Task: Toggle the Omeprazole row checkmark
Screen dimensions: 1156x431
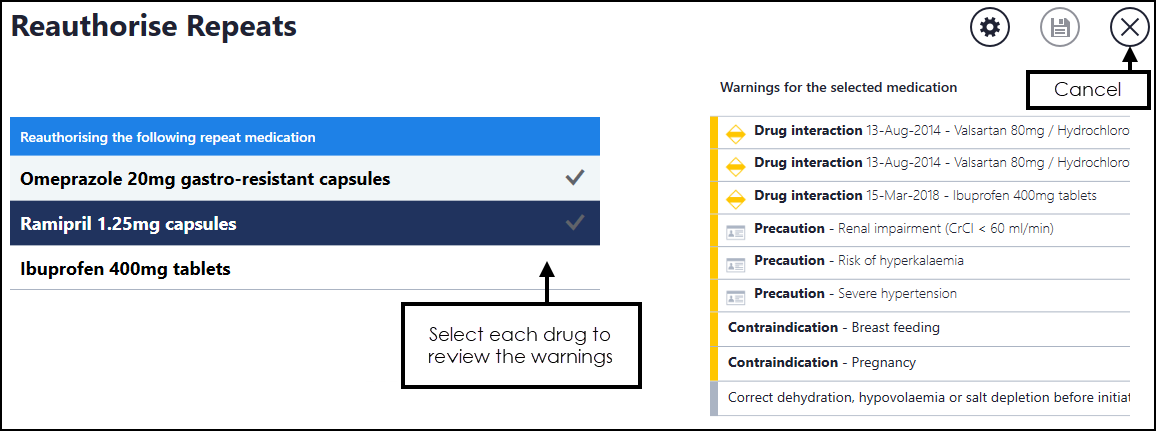Action: pos(574,179)
